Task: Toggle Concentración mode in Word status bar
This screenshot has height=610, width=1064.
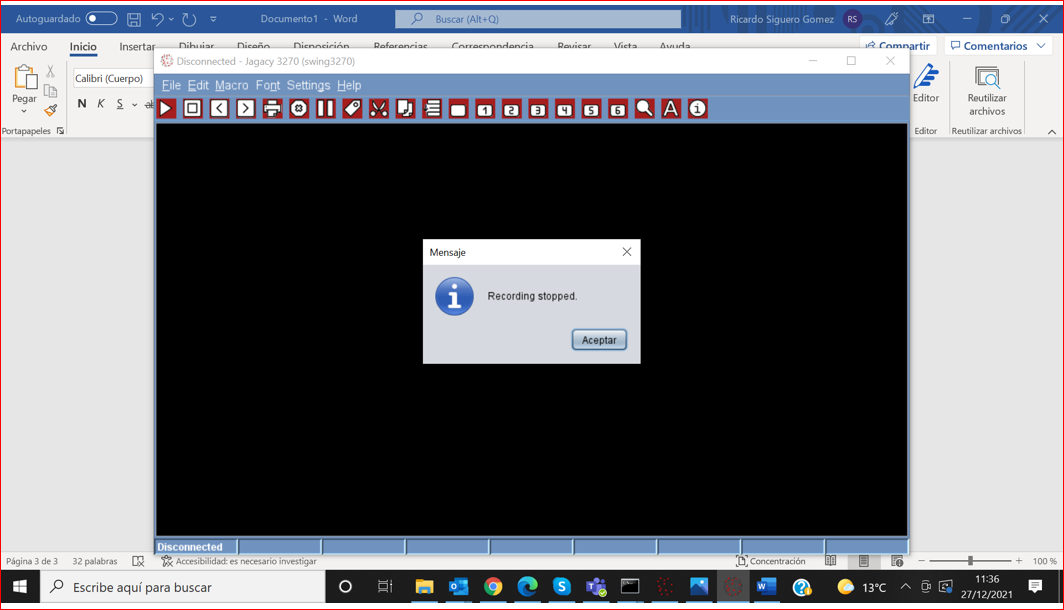Action: 770,561
